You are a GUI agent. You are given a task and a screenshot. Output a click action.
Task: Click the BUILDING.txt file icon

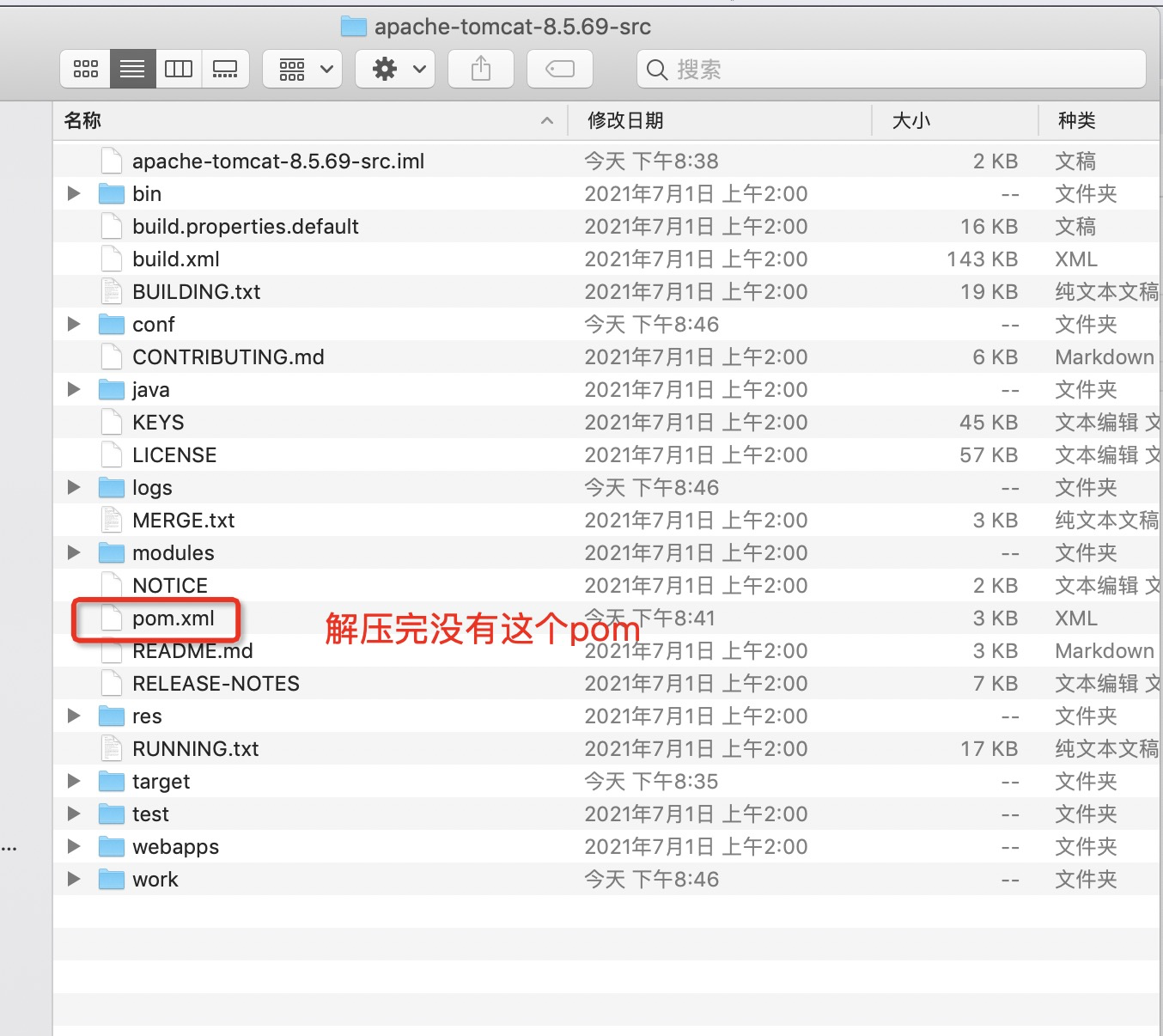pyautogui.click(x=112, y=291)
